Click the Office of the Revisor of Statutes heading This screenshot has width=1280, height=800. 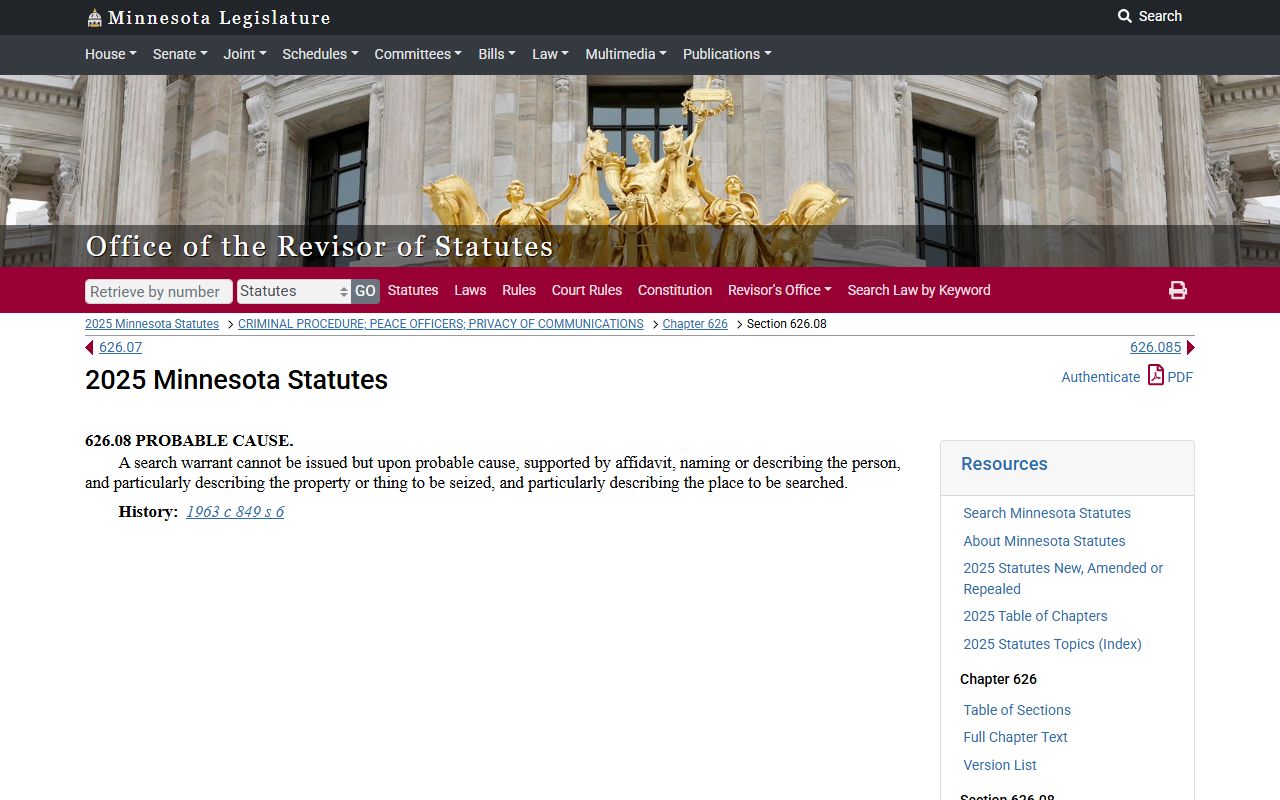coord(319,246)
